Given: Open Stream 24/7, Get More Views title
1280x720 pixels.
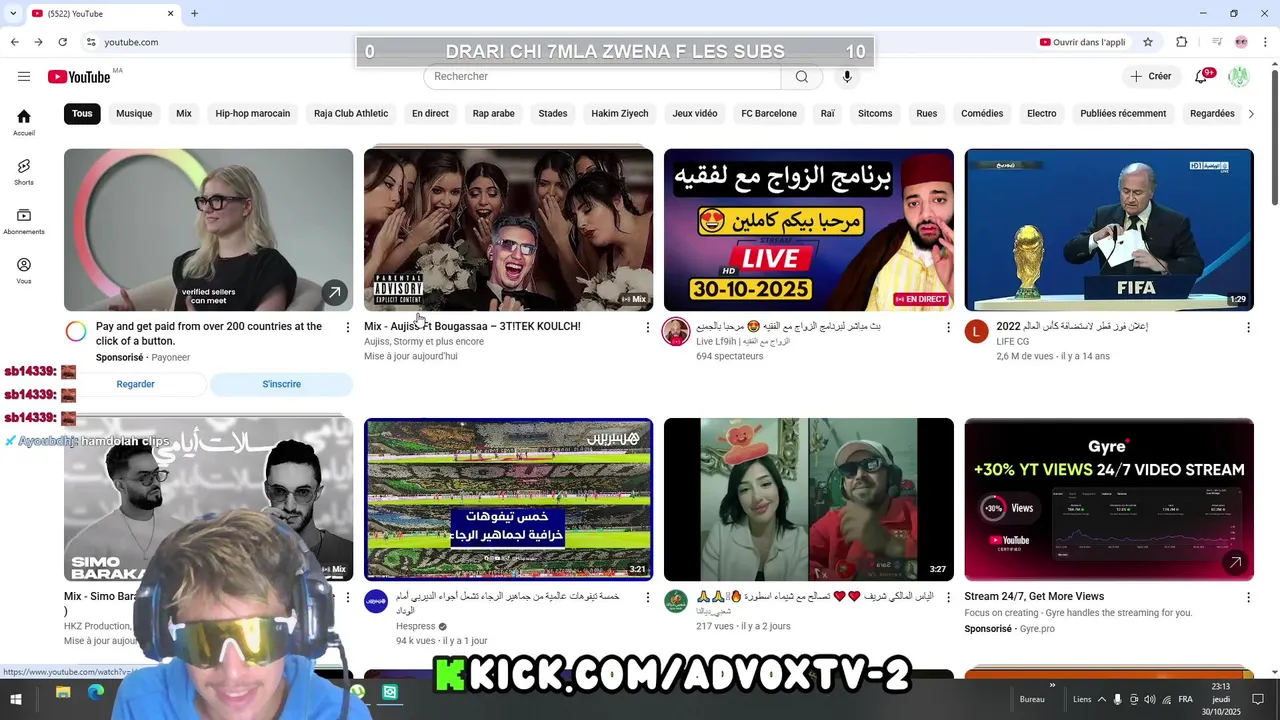Looking at the screenshot, I should click(x=1034, y=597).
